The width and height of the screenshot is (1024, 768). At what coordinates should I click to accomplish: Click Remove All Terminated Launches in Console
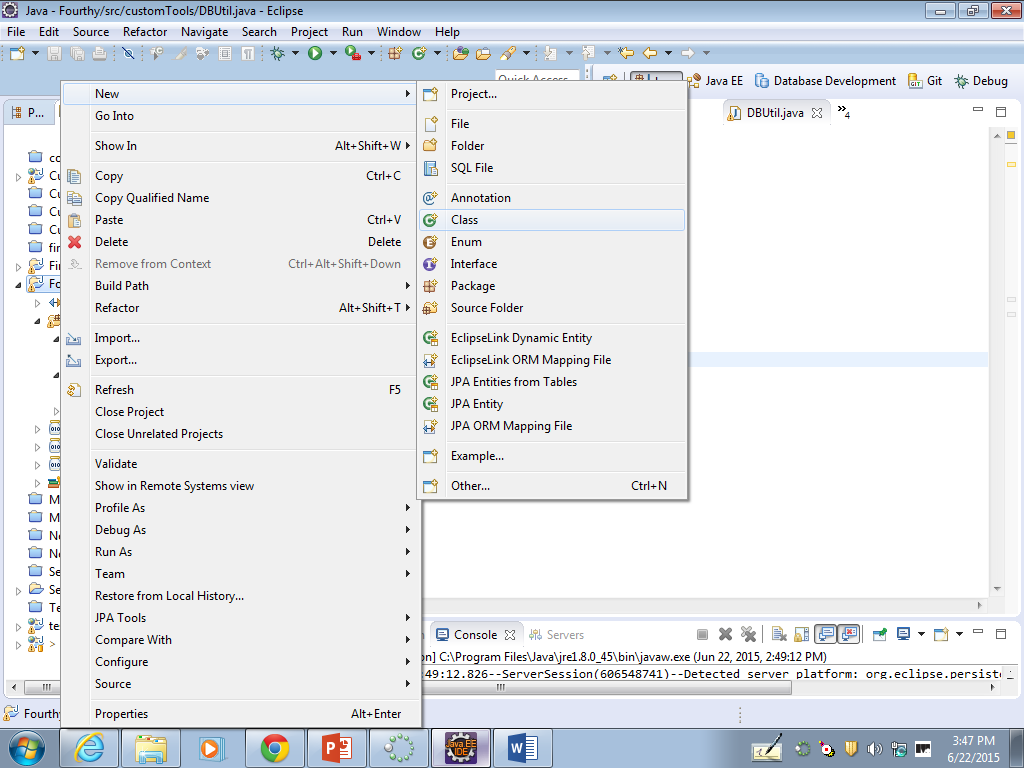click(x=748, y=634)
